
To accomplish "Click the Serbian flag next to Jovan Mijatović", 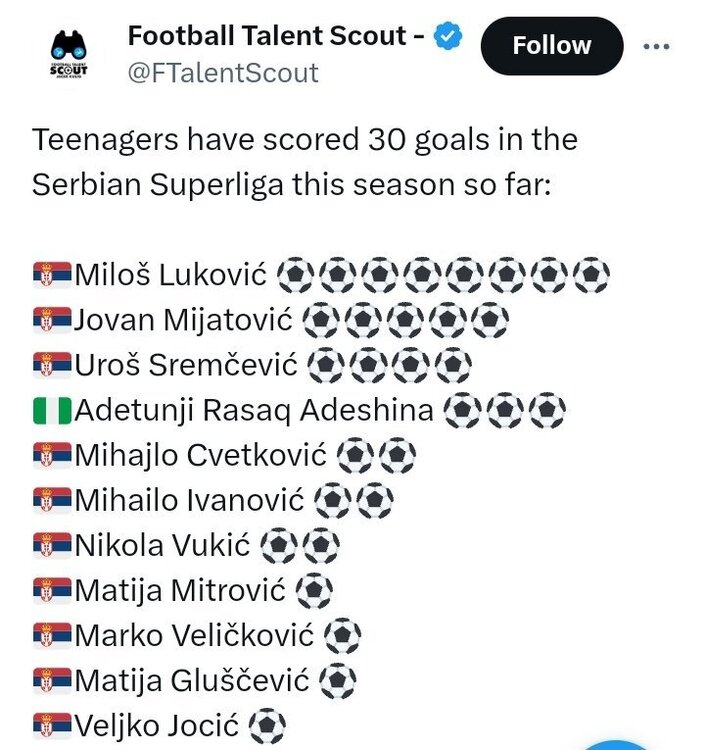I will 53,319.
